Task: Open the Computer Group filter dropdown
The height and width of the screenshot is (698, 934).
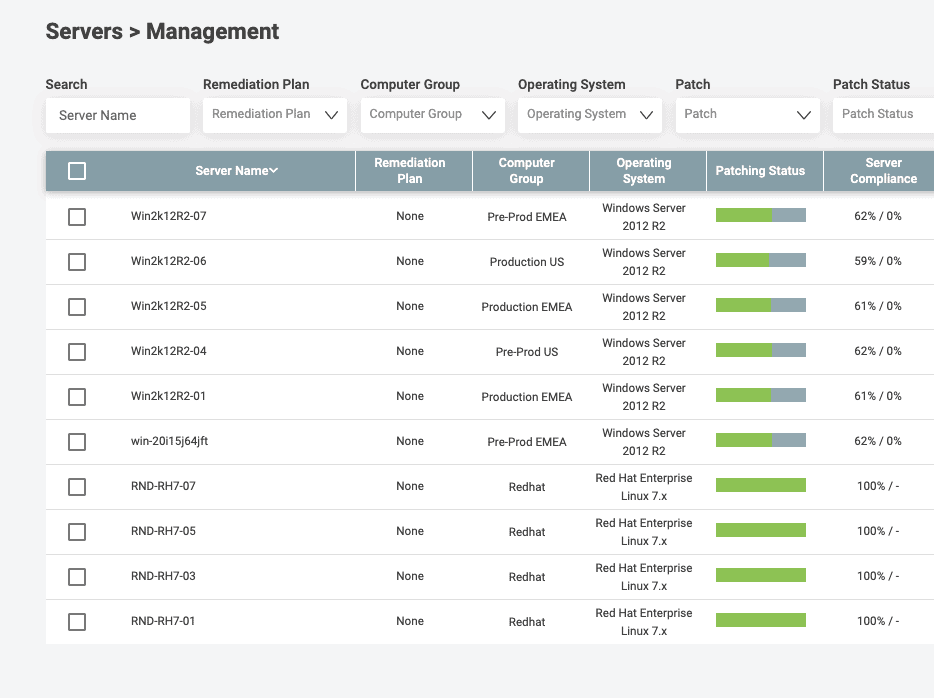Action: (x=432, y=115)
